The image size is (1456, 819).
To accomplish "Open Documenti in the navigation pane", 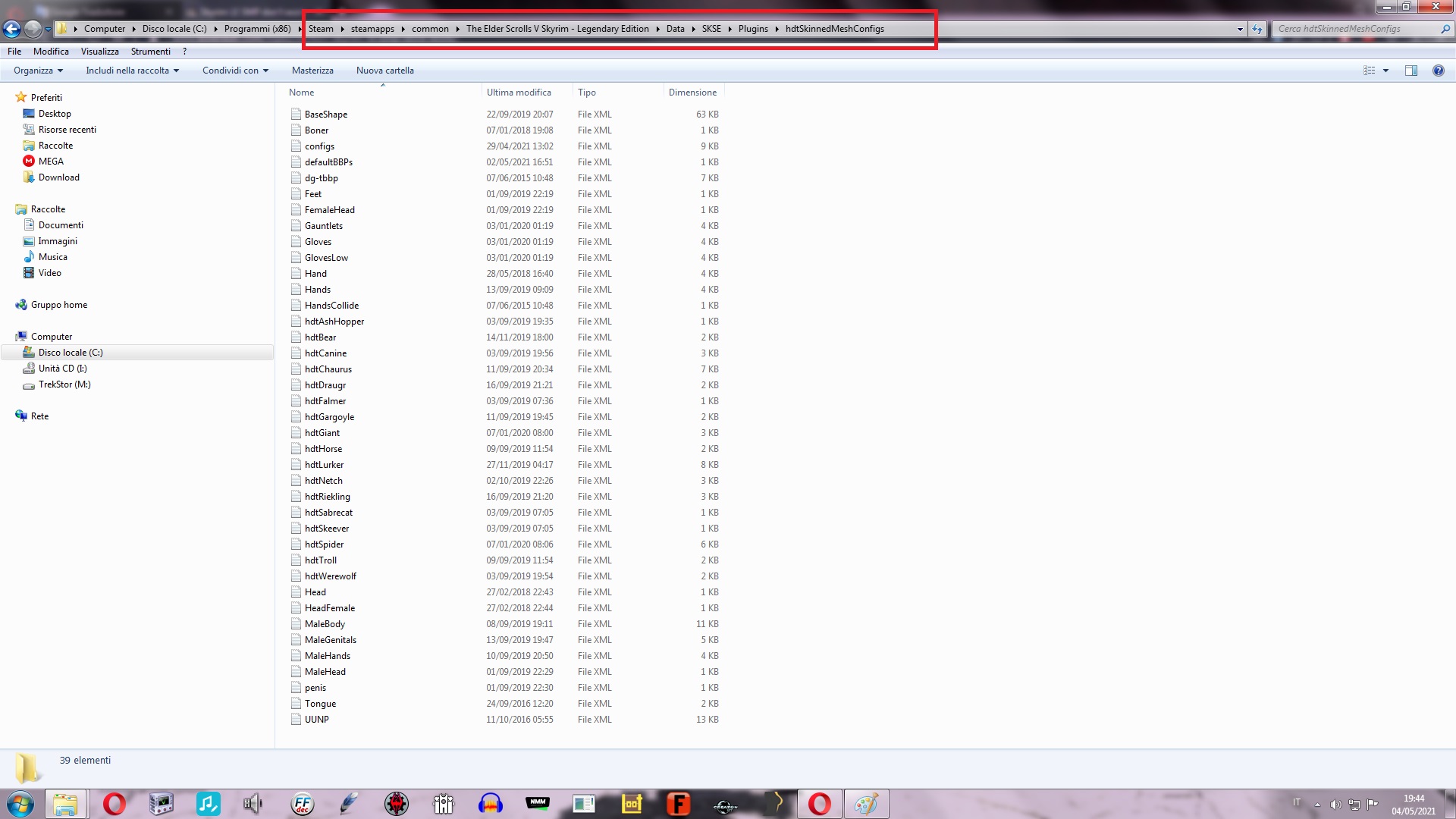I will (61, 225).
